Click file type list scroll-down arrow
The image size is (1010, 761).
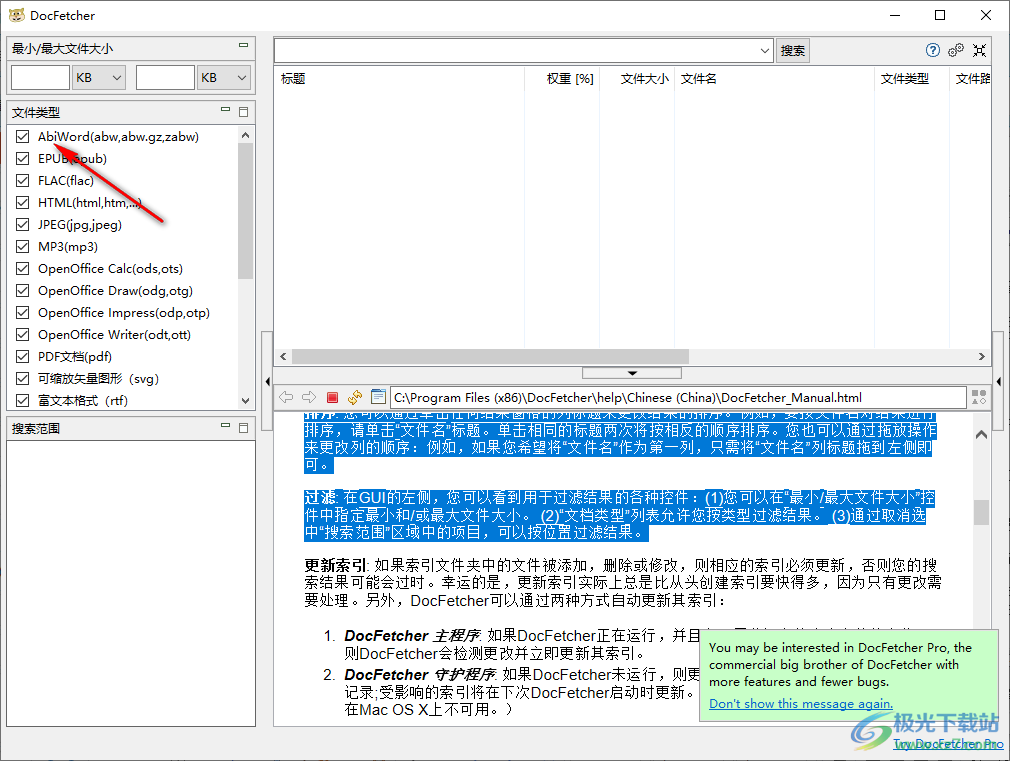click(245, 400)
